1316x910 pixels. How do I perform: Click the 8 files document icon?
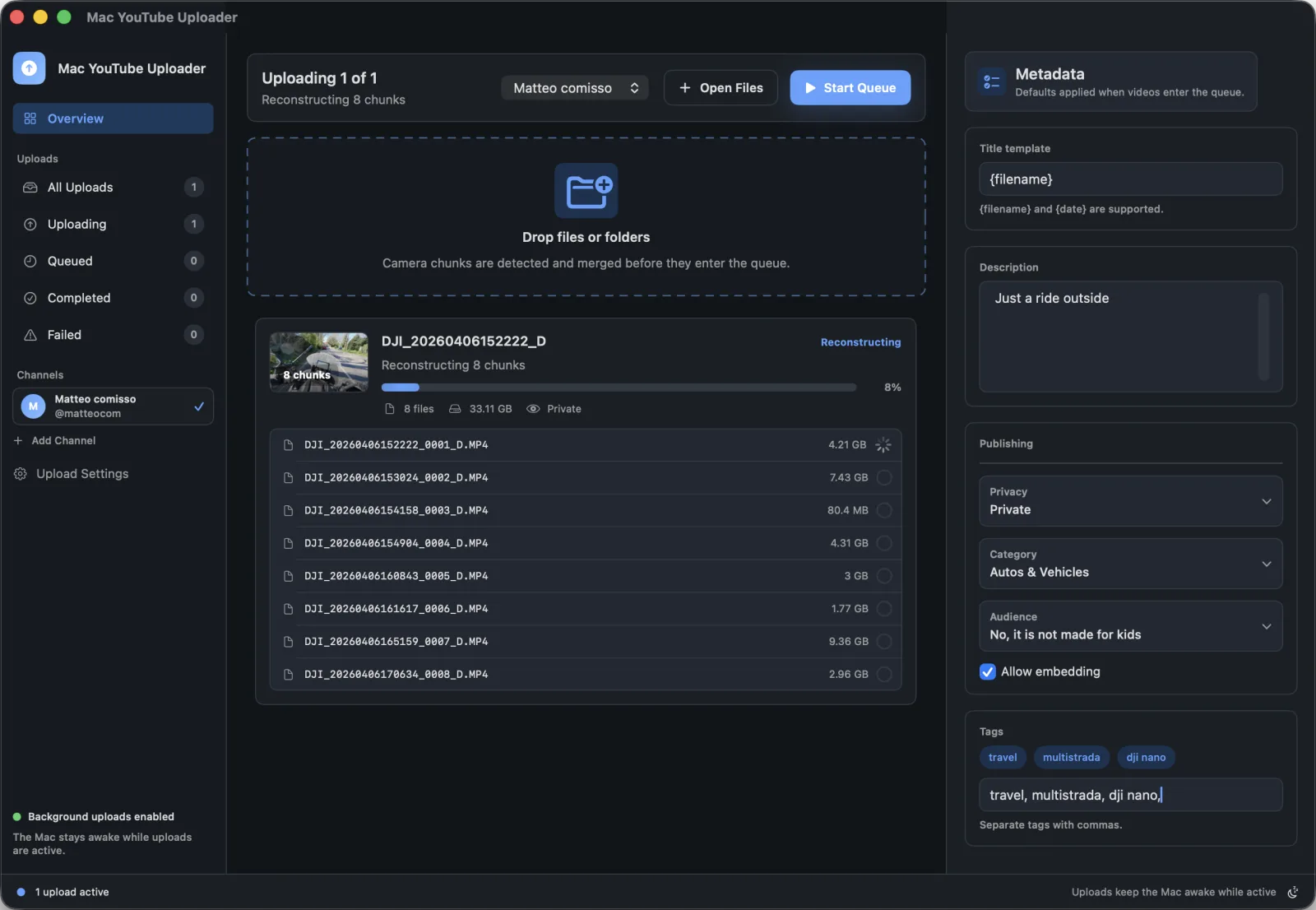[390, 409]
